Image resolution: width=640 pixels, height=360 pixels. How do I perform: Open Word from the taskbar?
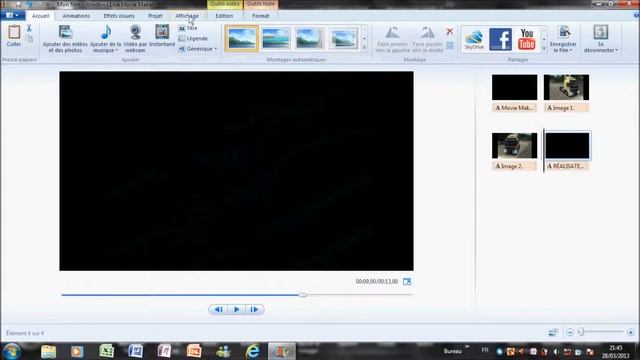tap(136, 351)
